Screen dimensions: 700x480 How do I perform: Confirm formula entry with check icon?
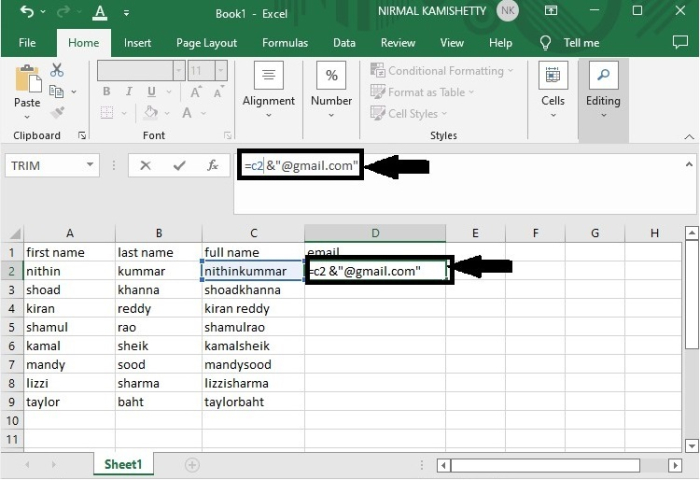pyautogui.click(x=179, y=166)
